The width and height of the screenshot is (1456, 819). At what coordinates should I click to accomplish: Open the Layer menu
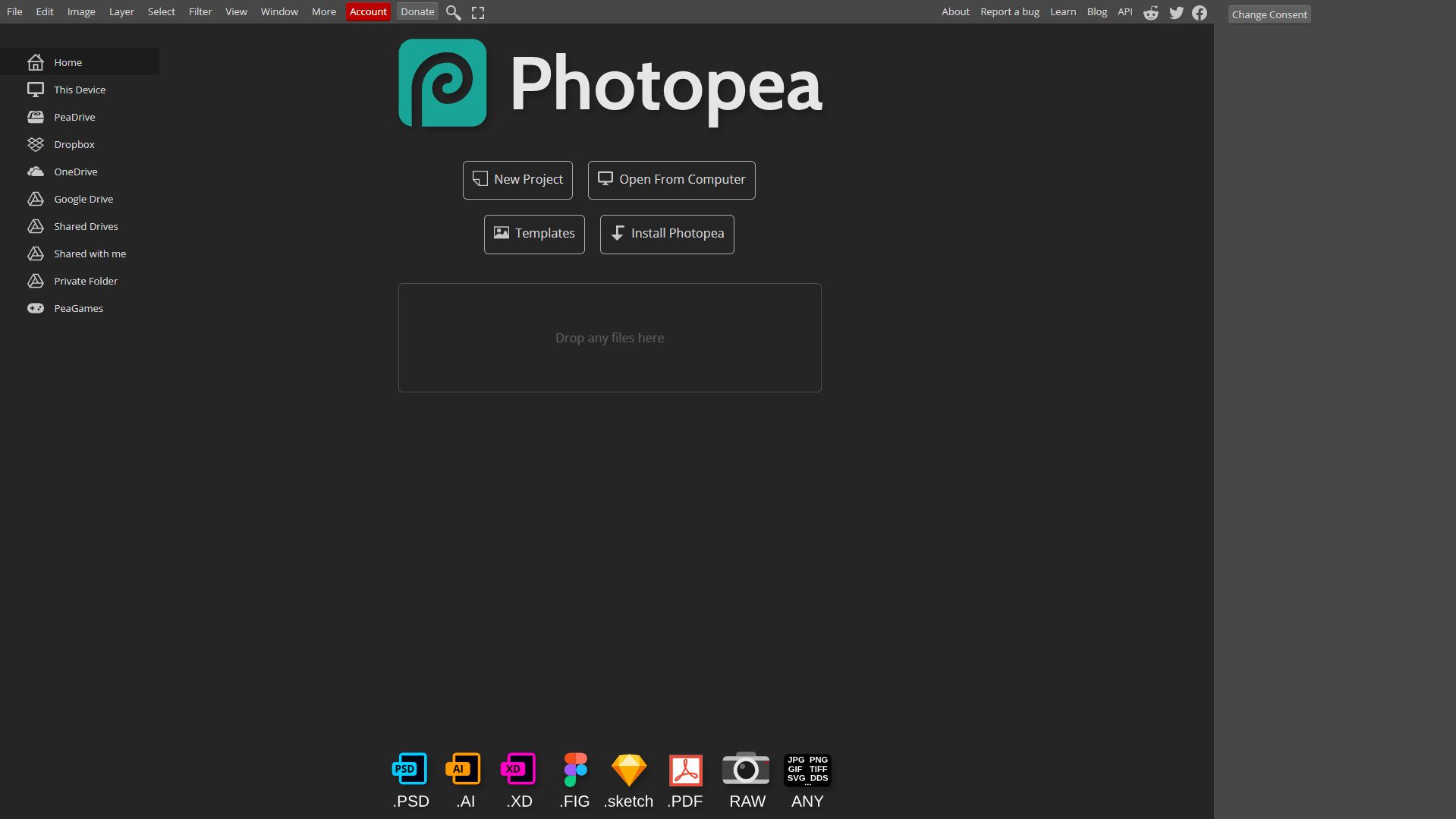coord(121,11)
